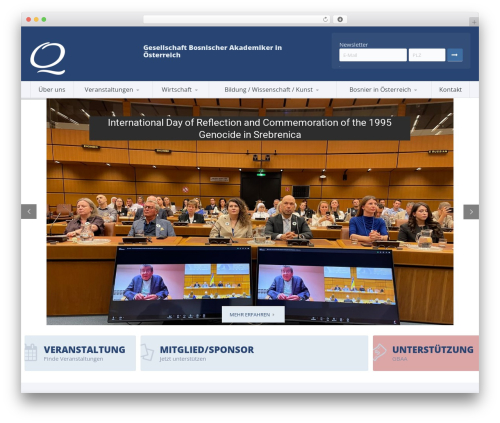Submit newsletter with the arrow button
The width and height of the screenshot is (500, 423).
tap(455, 55)
